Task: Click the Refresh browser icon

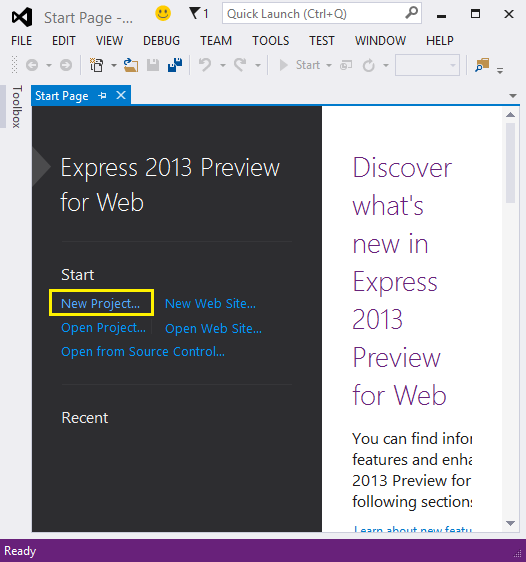Action: (x=368, y=65)
